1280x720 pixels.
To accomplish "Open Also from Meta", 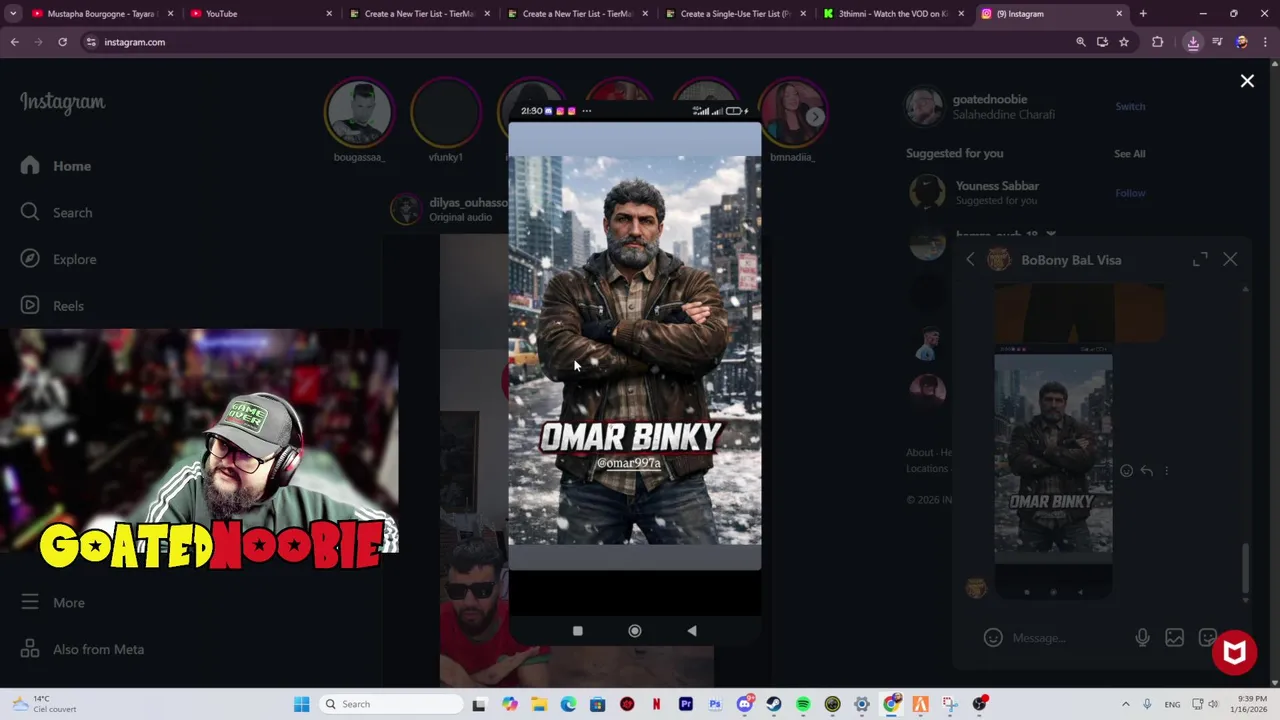I will [x=84, y=649].
